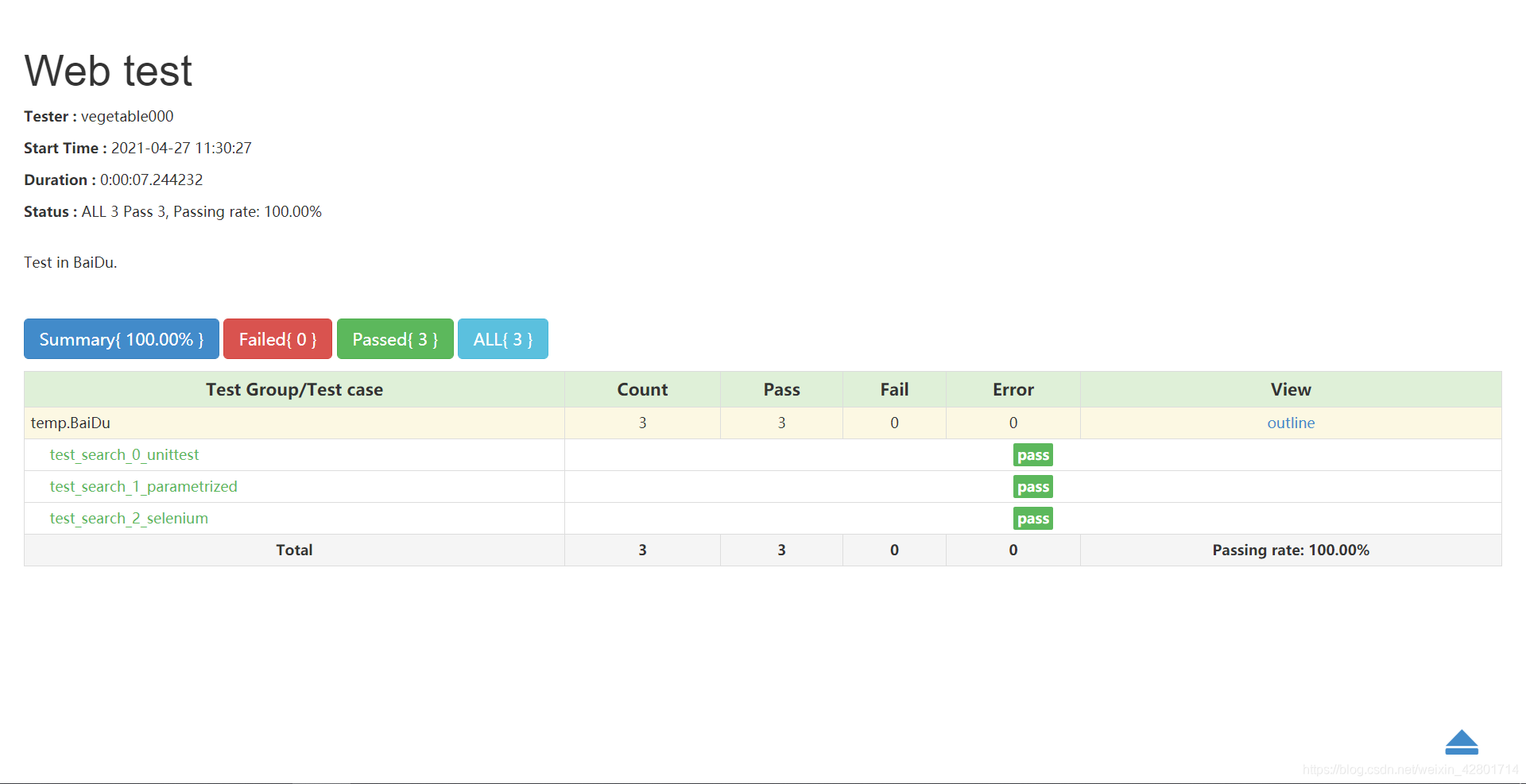Click pass badge for test_search_1_parametrized
The height and width of the screenshot is (784, 1526).
click(1033, 487)
